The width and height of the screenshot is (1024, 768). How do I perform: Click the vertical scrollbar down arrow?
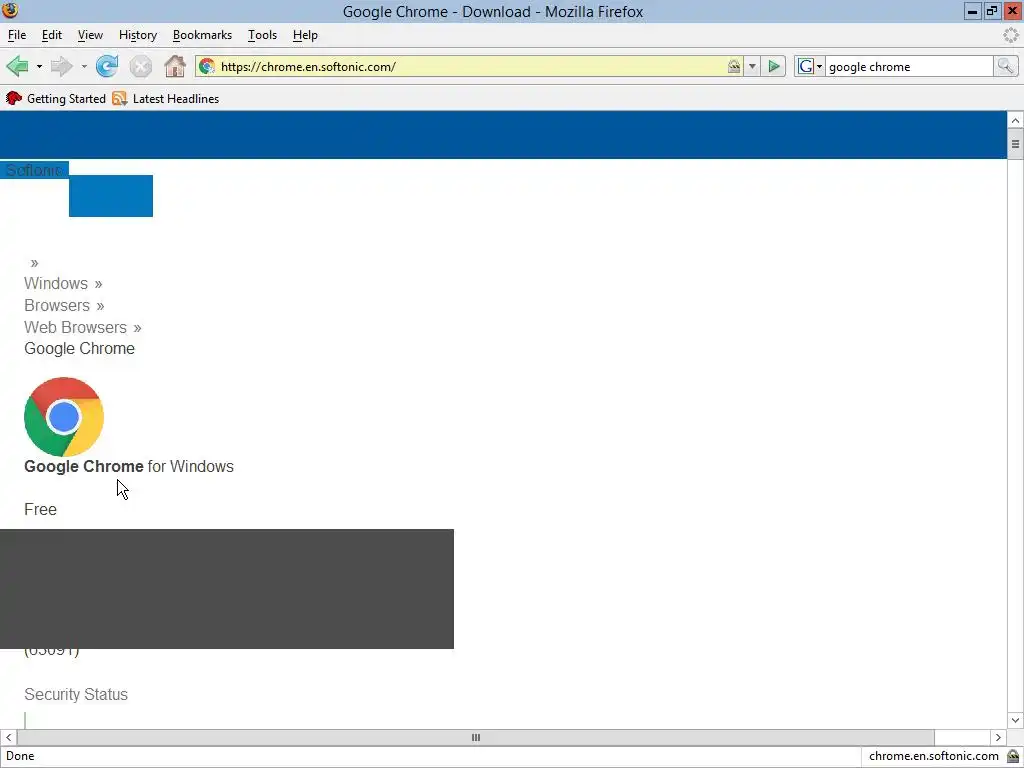[1015, 720]
